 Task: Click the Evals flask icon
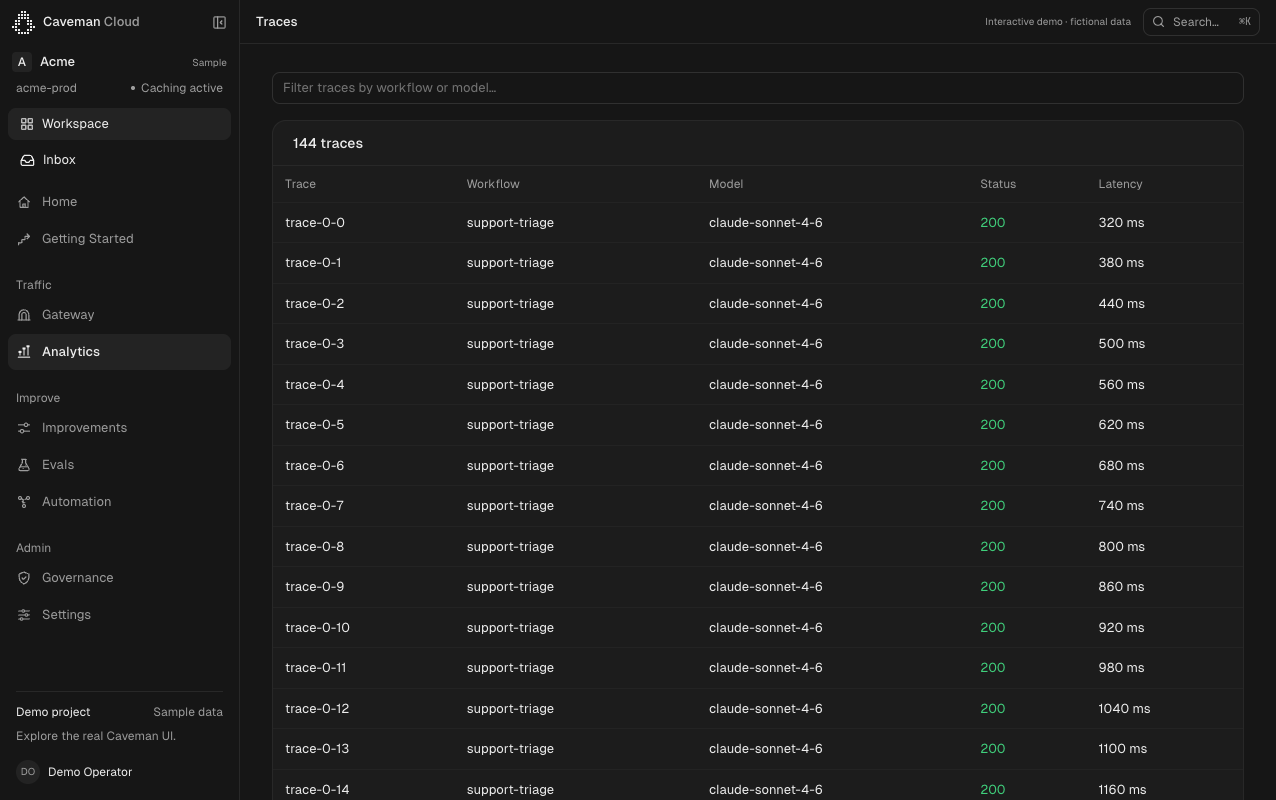coord(24,465)
